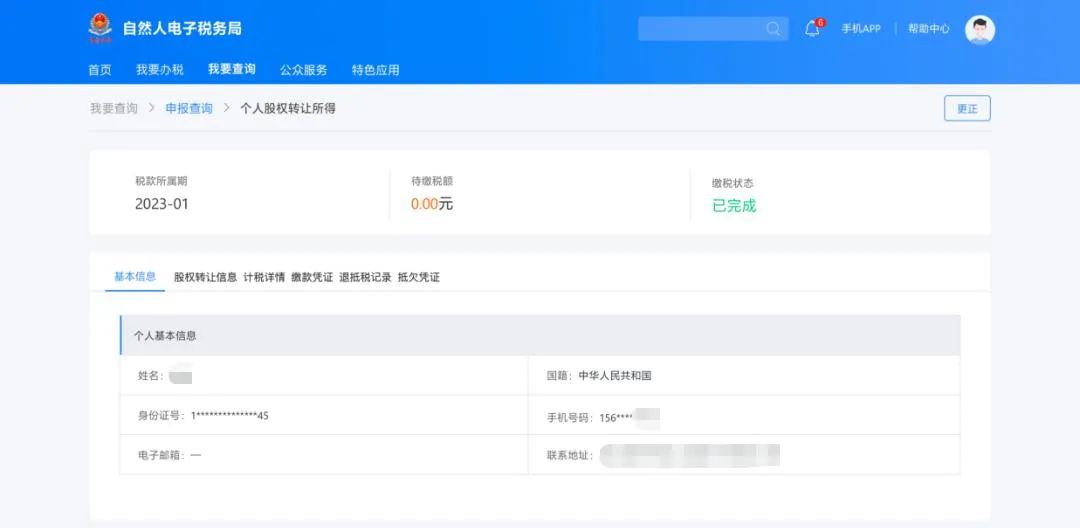Switch to 退抵税记录 tab
This screenshot has width=1080, height=528.
coord(365,277)
